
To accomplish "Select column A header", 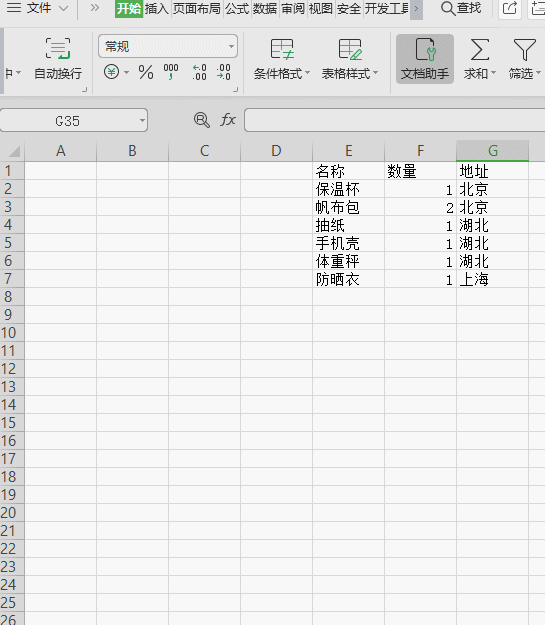I will coord(61,151).
